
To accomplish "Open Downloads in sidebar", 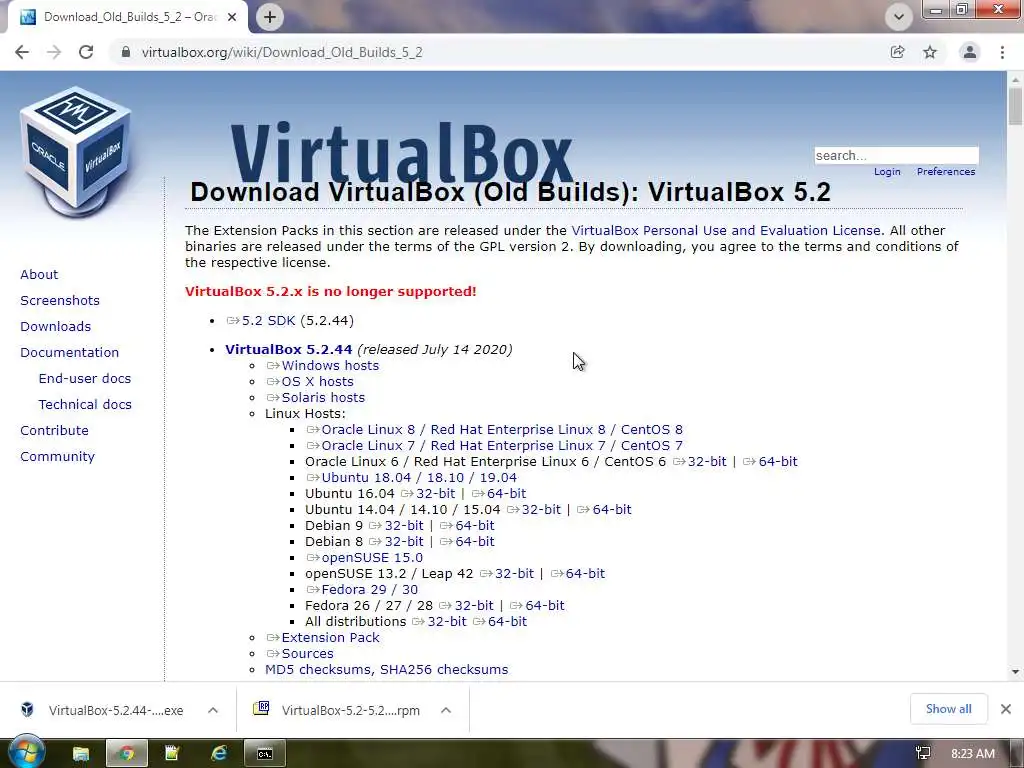I will click(56, 327).
